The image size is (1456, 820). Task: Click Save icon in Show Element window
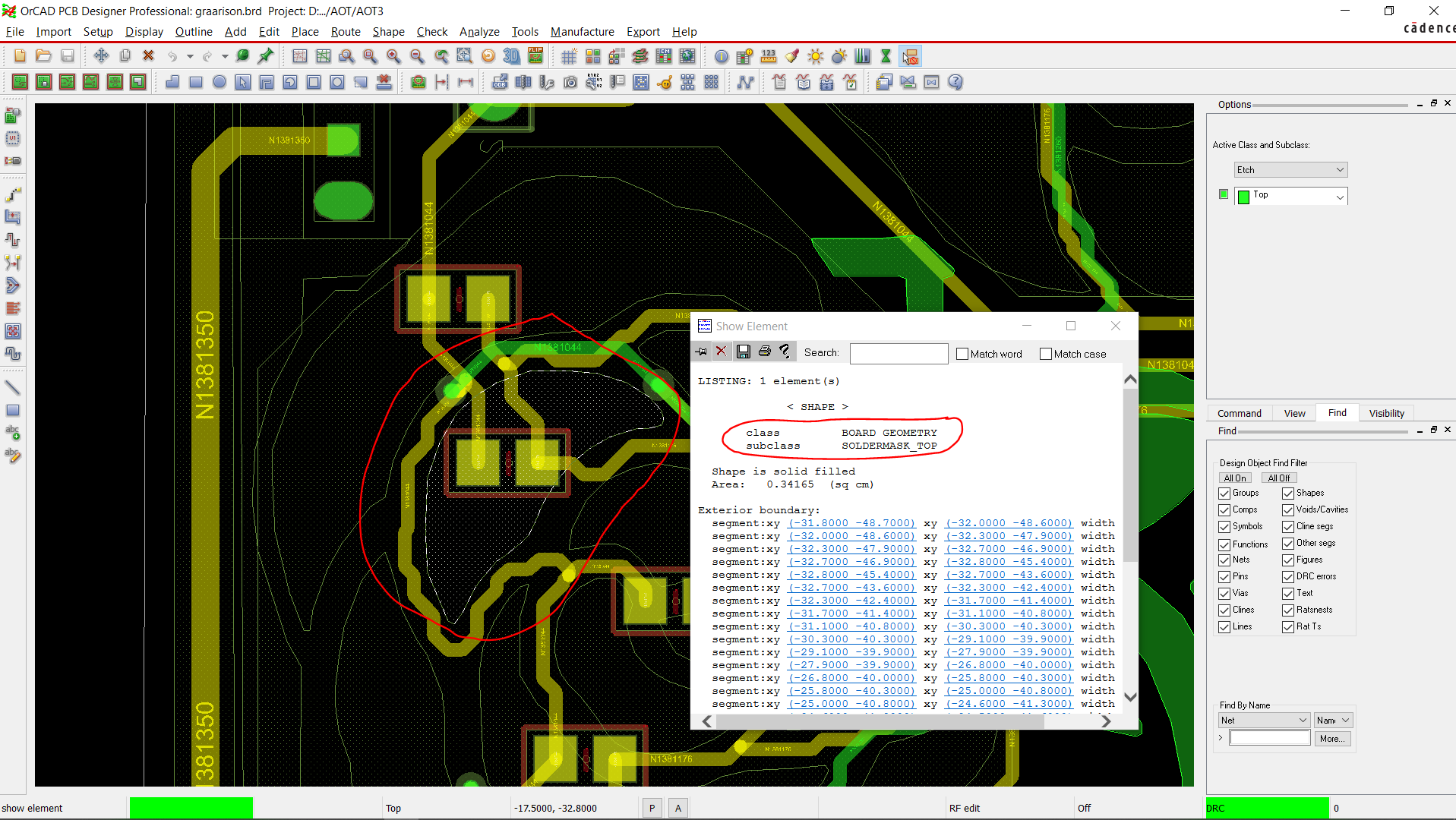pos(744,352)
